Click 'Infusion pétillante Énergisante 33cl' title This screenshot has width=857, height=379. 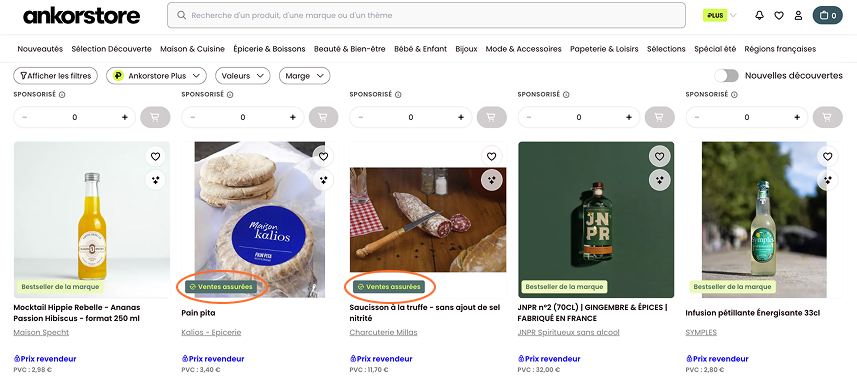pos(753,313)
